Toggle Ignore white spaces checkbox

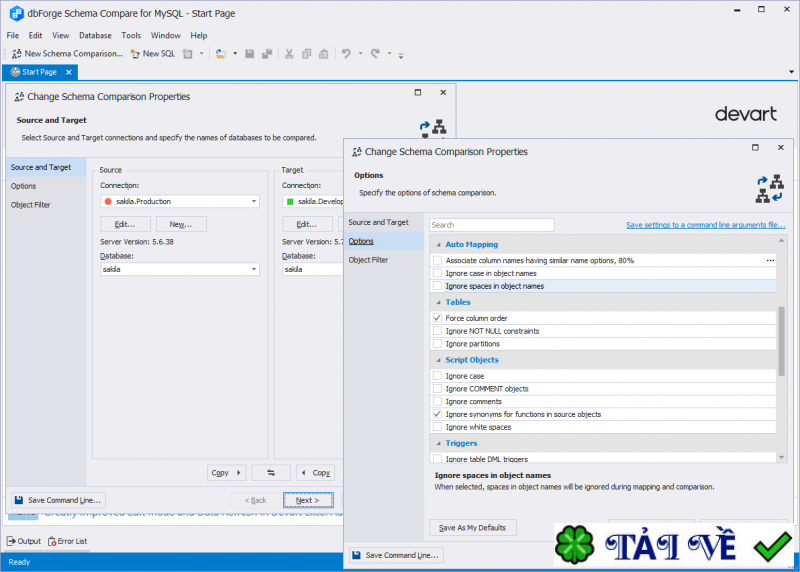click(437, 427)
